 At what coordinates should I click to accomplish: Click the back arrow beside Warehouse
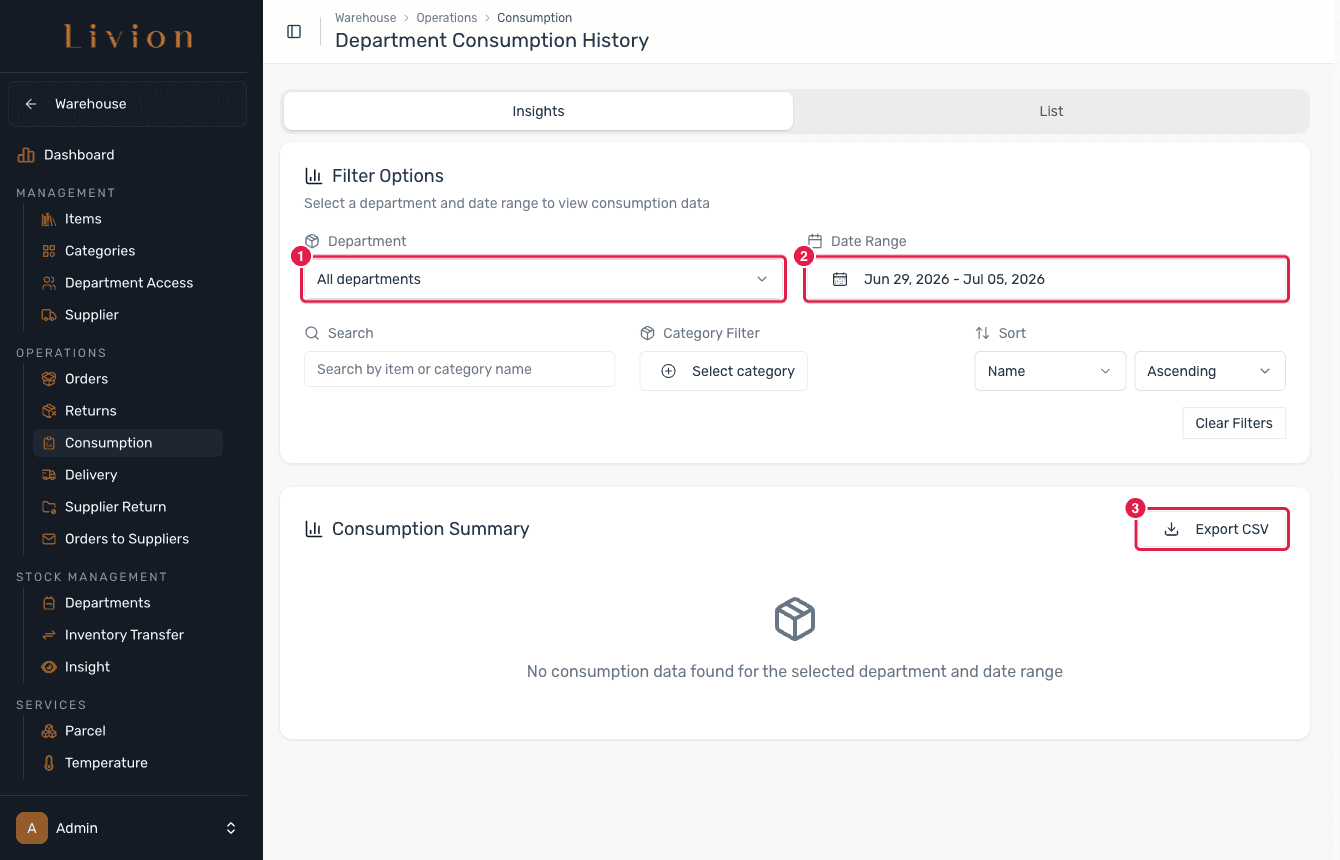coord(31,104)
